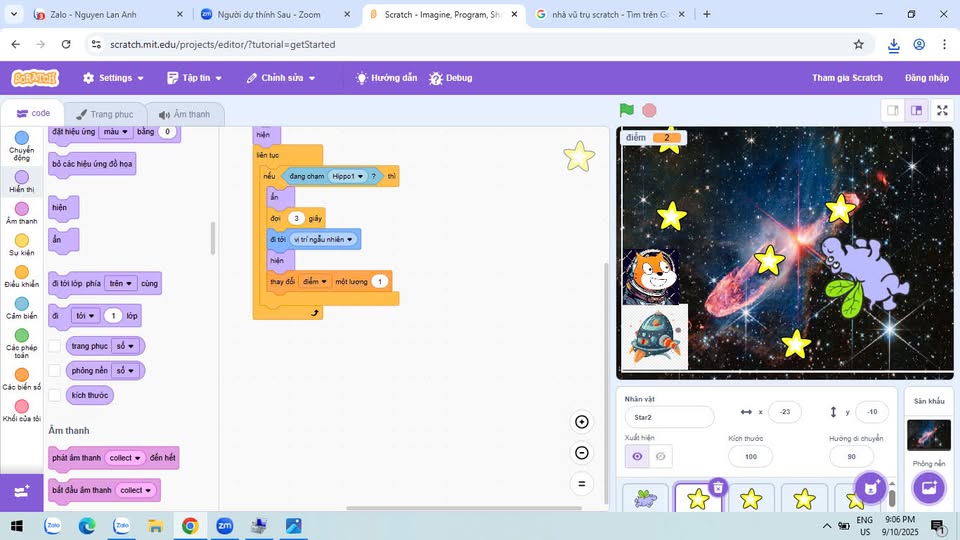Open Zoom app in the taskbar
Screen dimensions: 960x540
point(225,526)
